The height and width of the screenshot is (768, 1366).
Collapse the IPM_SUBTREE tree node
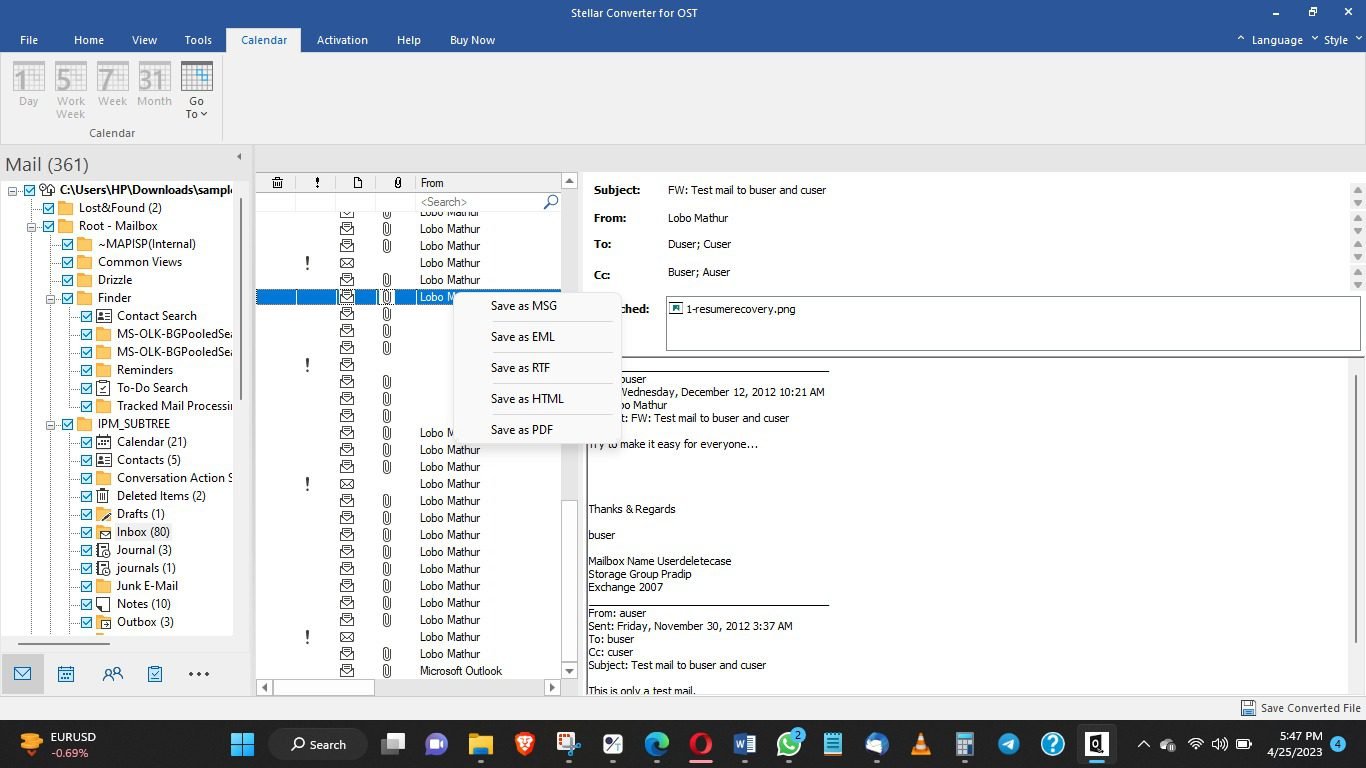point(51,424)
